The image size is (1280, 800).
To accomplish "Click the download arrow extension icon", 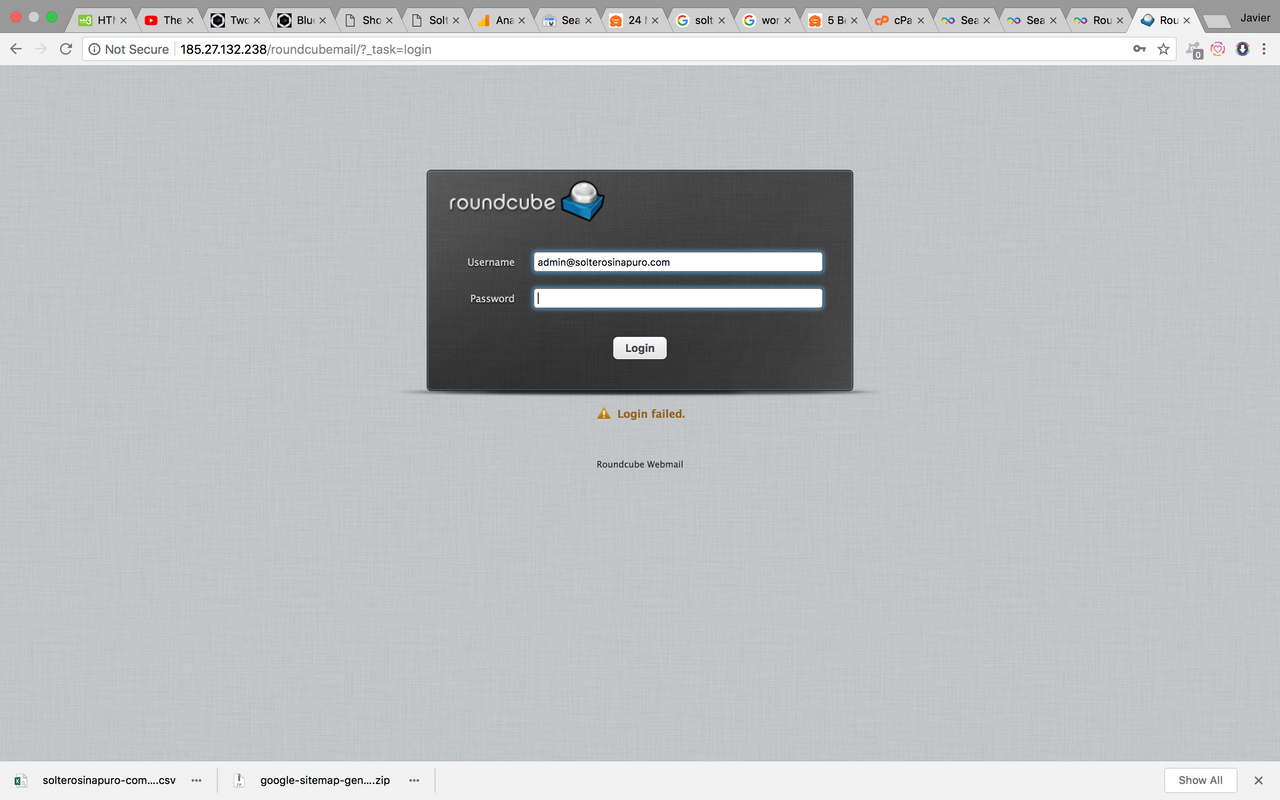I will click(x=1242, y=49).
